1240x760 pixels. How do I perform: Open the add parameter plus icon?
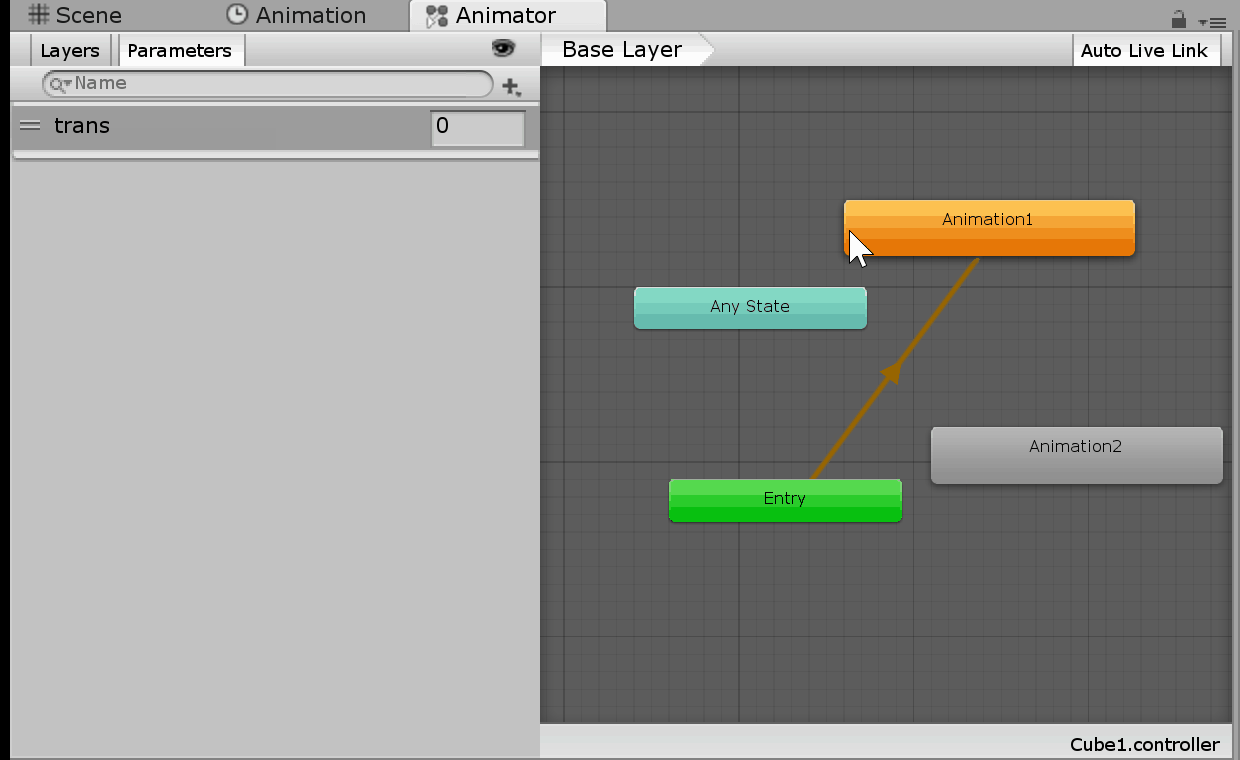tap(512, 86)
